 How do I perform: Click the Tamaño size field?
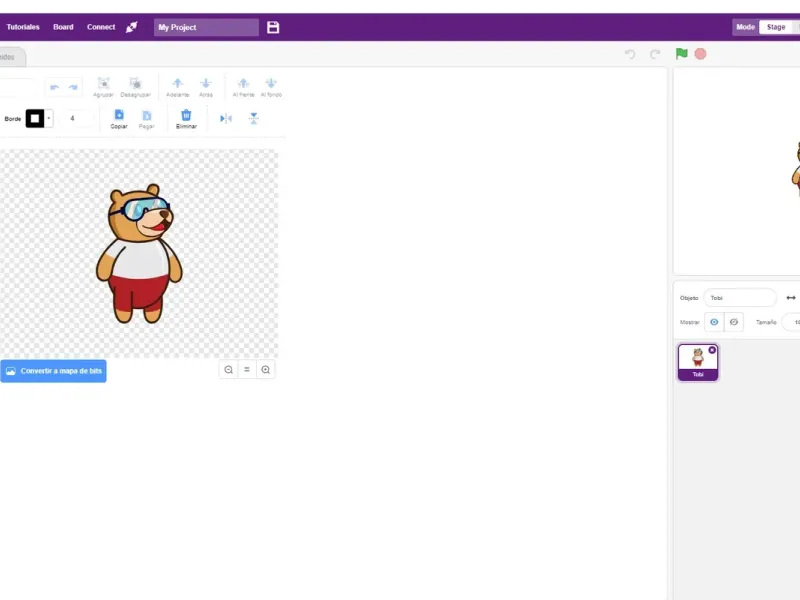(x=791, y=322)
